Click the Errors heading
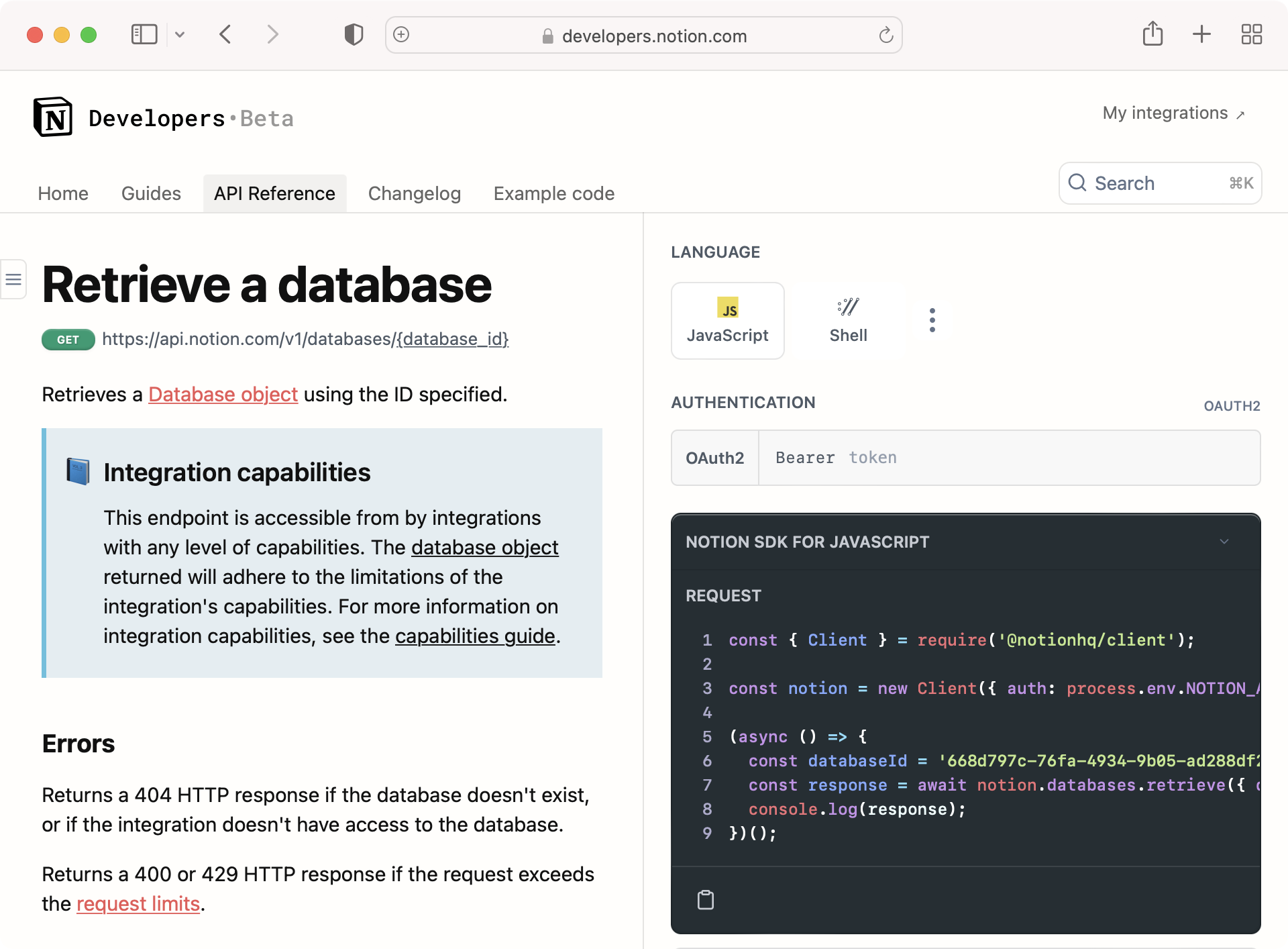Screen dimensions: 1288x949 pyautogui.click(x=78, y=744)
